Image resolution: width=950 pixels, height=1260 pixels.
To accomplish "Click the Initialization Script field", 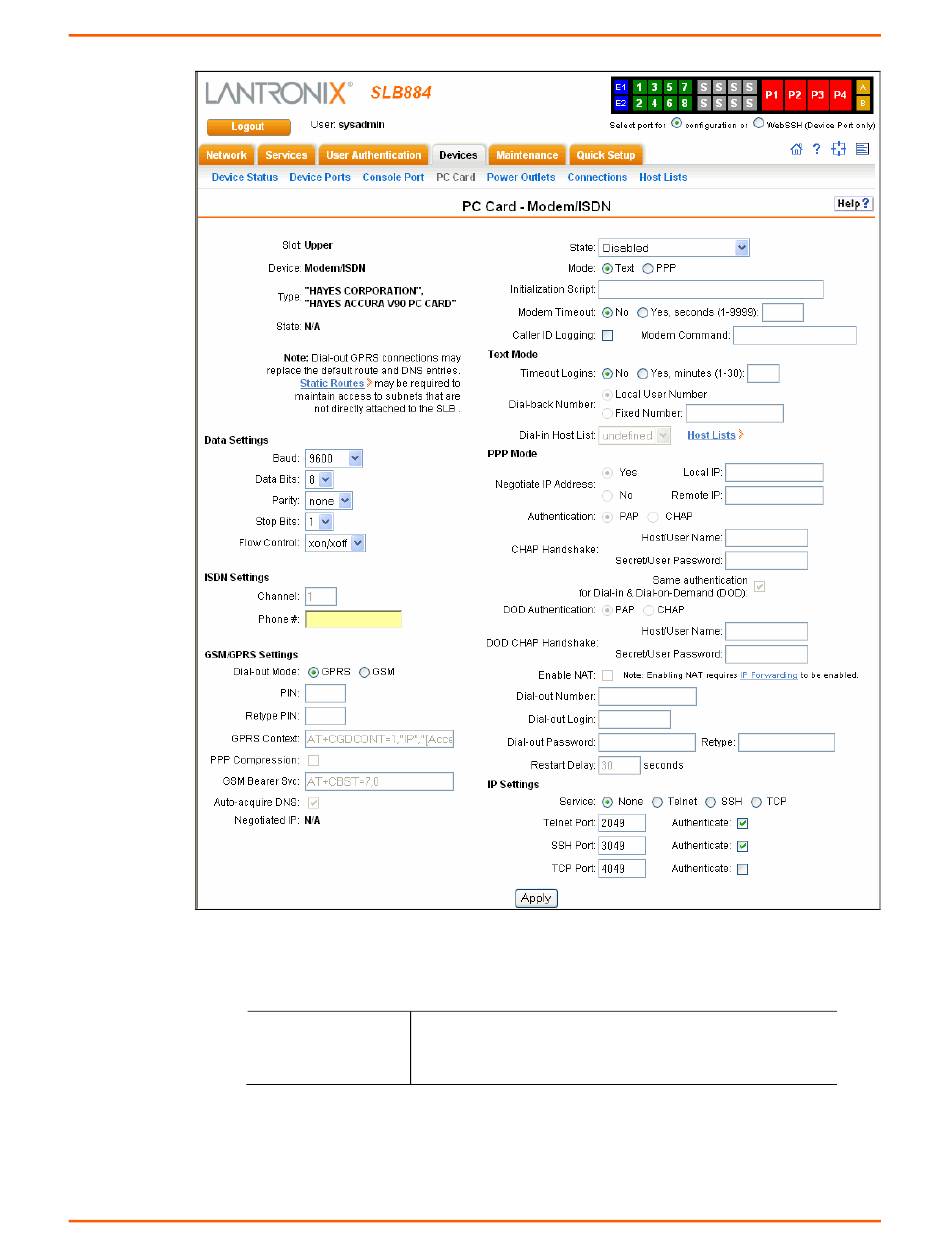I will point(711,289).
